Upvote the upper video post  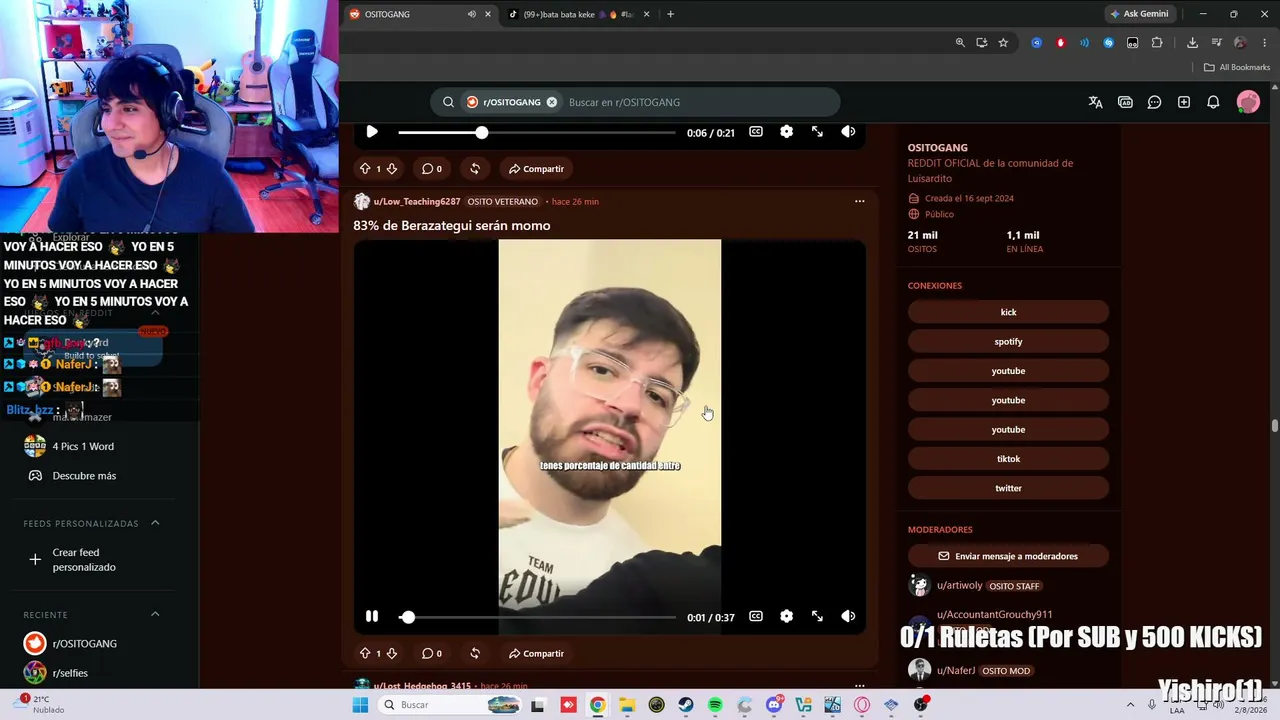(365, 169)
